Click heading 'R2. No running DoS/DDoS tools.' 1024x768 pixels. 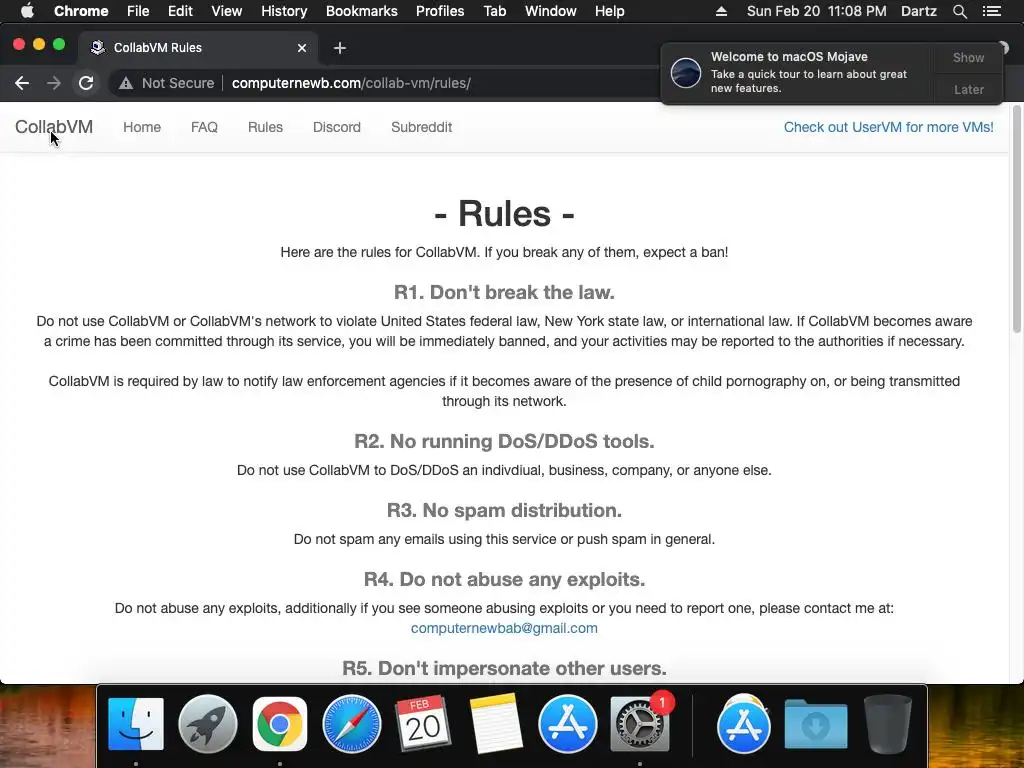tap(504, 441)
